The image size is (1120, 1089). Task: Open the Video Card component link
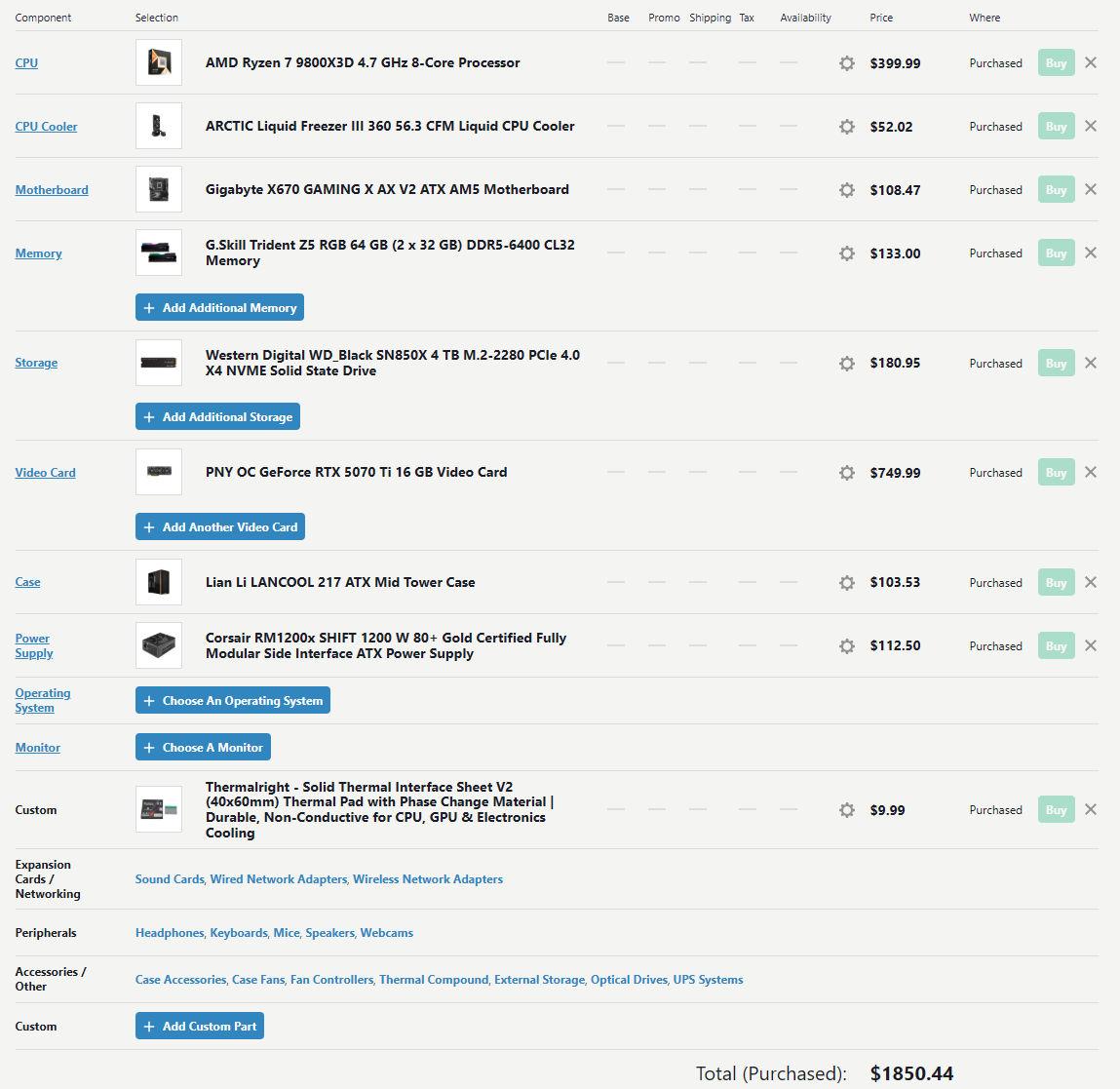click(45, 472)
